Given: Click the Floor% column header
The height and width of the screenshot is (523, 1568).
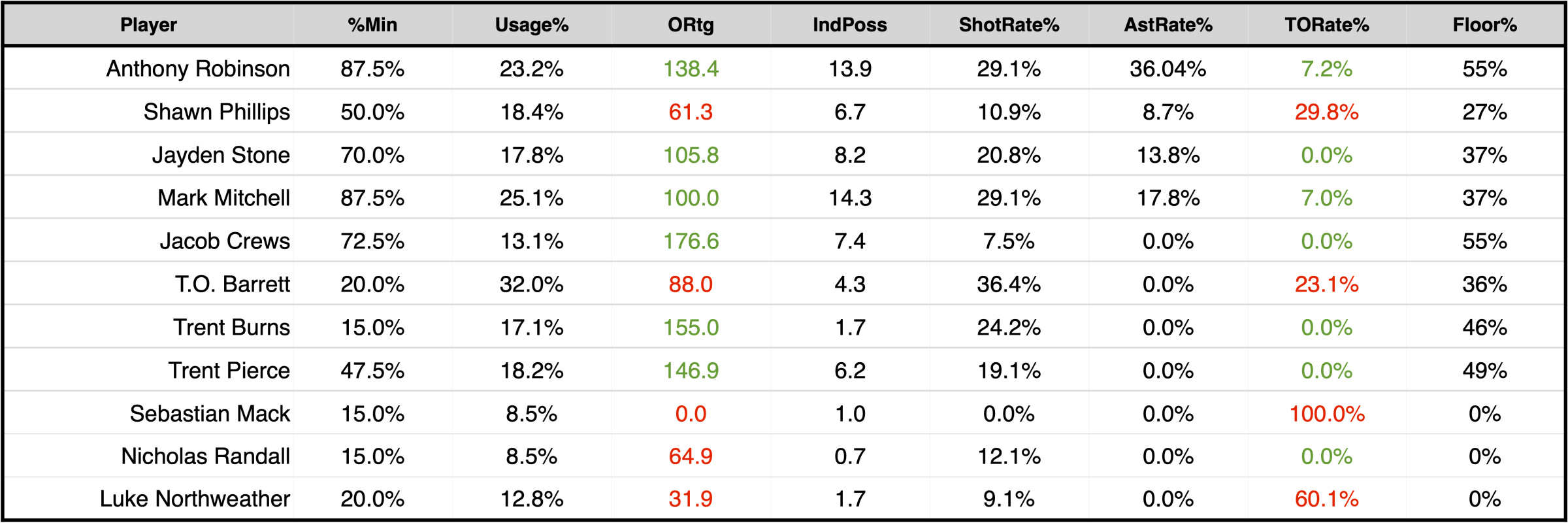Looking at the screenshot, I should (x=1485, y=25).
